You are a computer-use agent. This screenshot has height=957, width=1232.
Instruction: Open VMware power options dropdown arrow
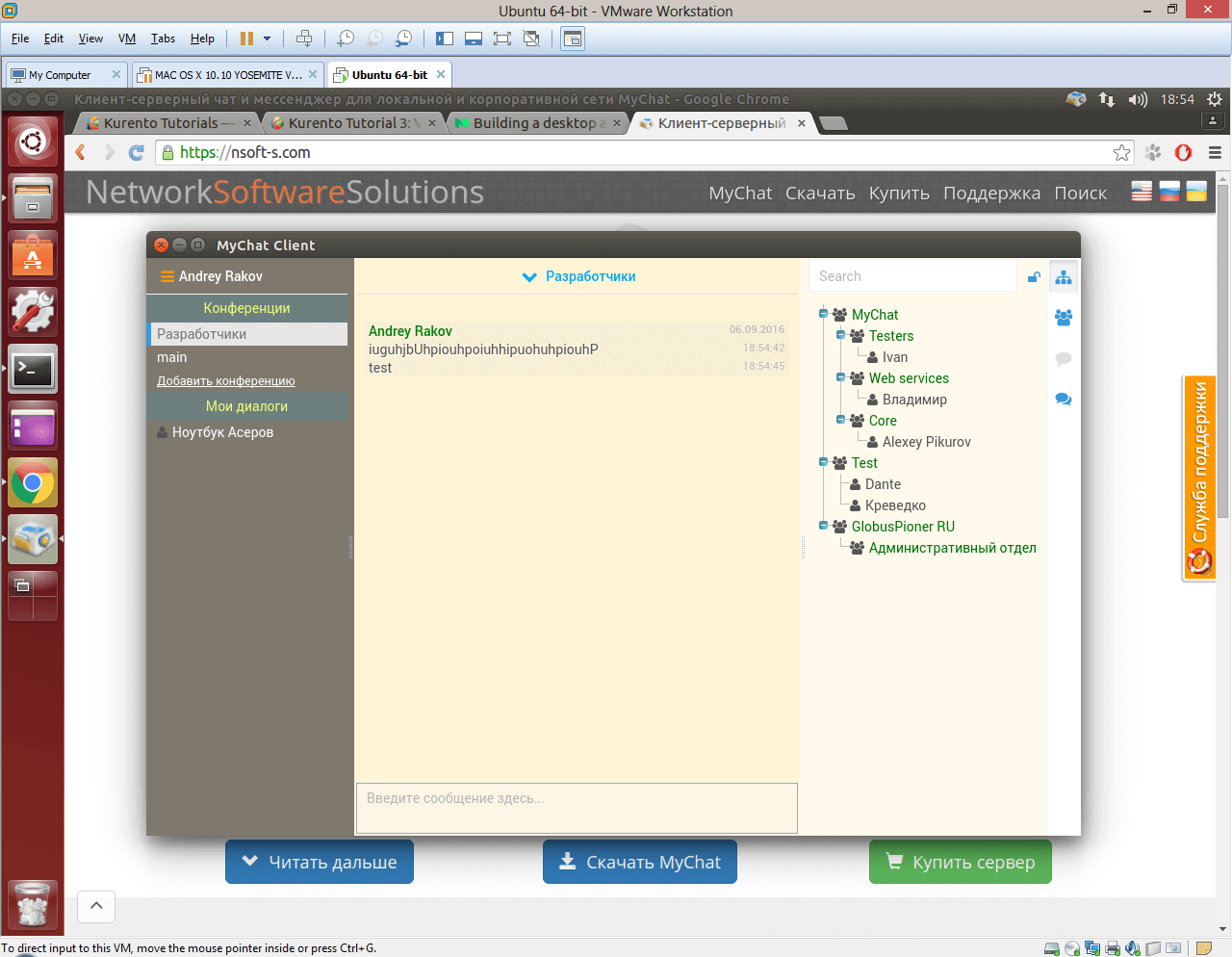(267, 39)
